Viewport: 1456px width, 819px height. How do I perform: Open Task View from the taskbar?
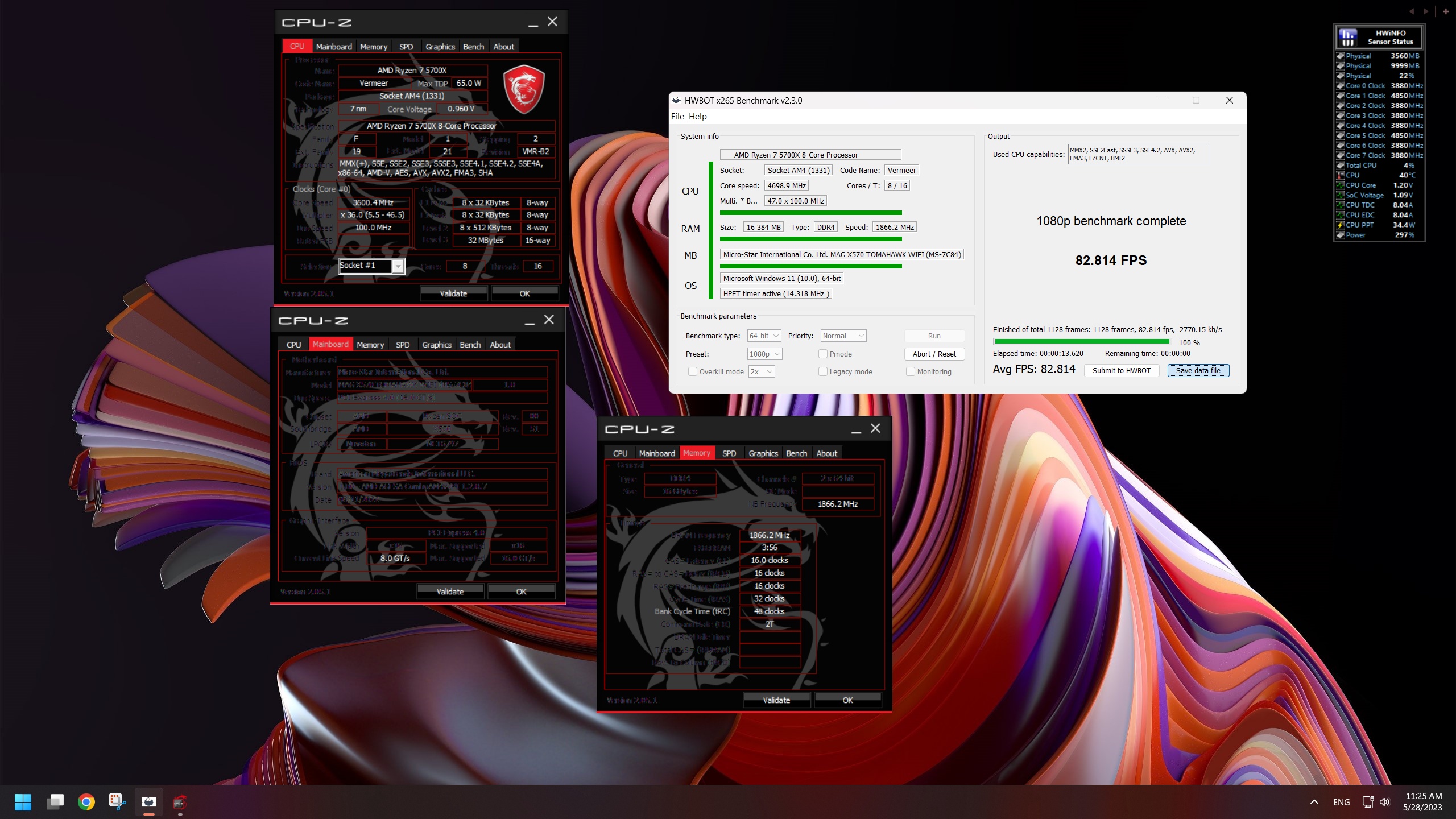pyautogui.click(x=55, y=802)
